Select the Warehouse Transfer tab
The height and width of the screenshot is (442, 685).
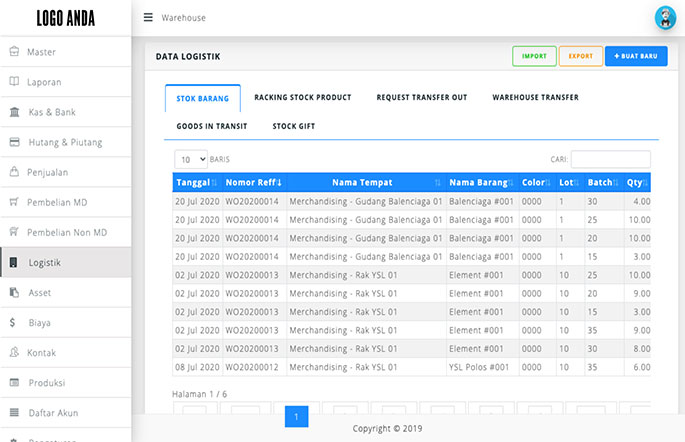click(535, 97)
